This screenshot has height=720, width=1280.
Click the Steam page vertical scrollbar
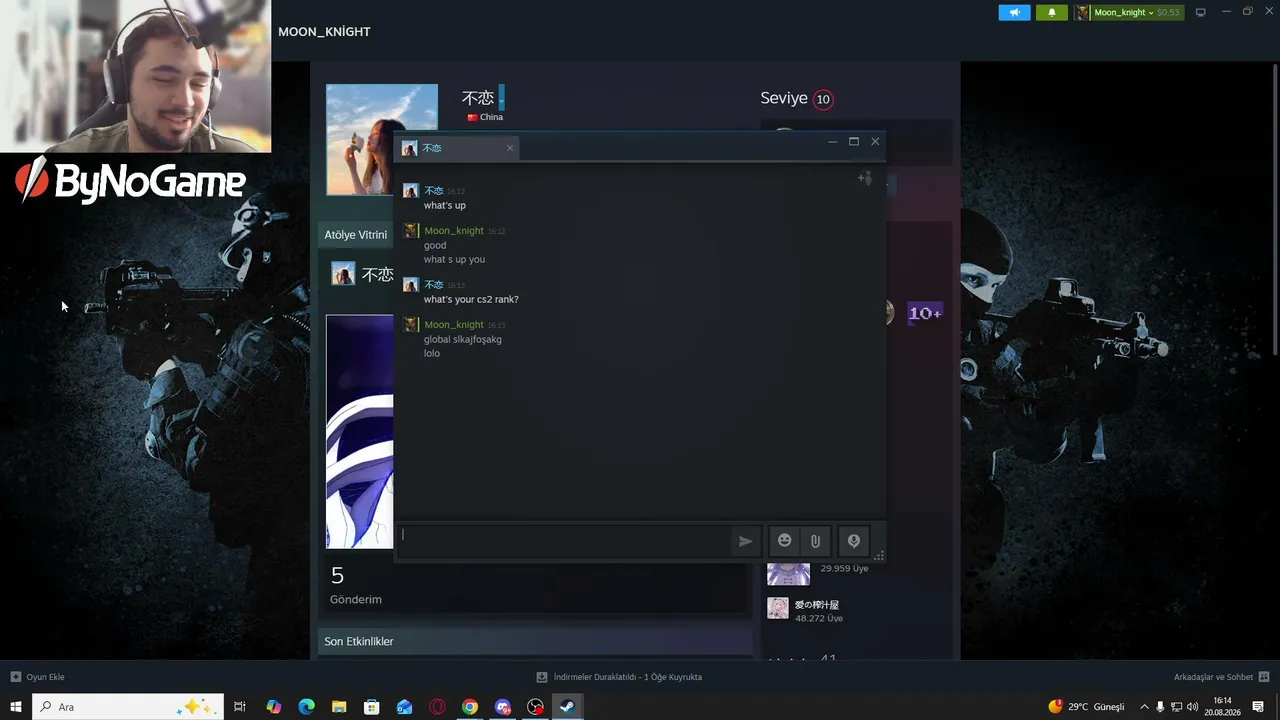pyautogui.click(x=1275, y=208)
